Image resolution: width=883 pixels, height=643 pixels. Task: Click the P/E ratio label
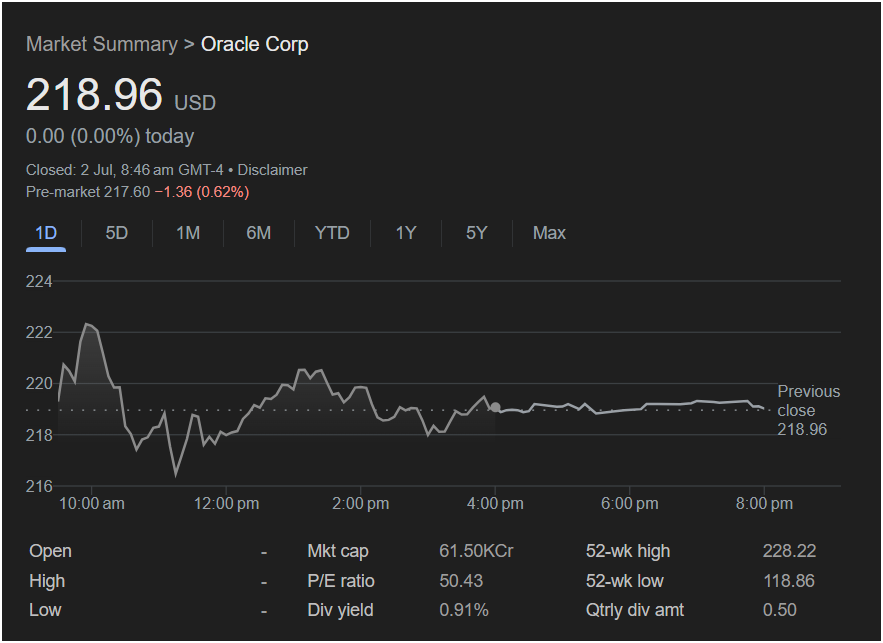pyautogui.click(x=341, y=581)
